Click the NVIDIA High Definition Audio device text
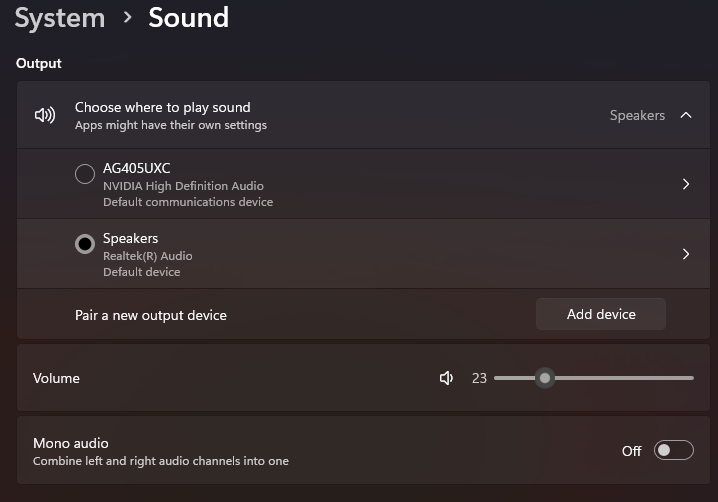718x502 pixels. coord(183,186)
